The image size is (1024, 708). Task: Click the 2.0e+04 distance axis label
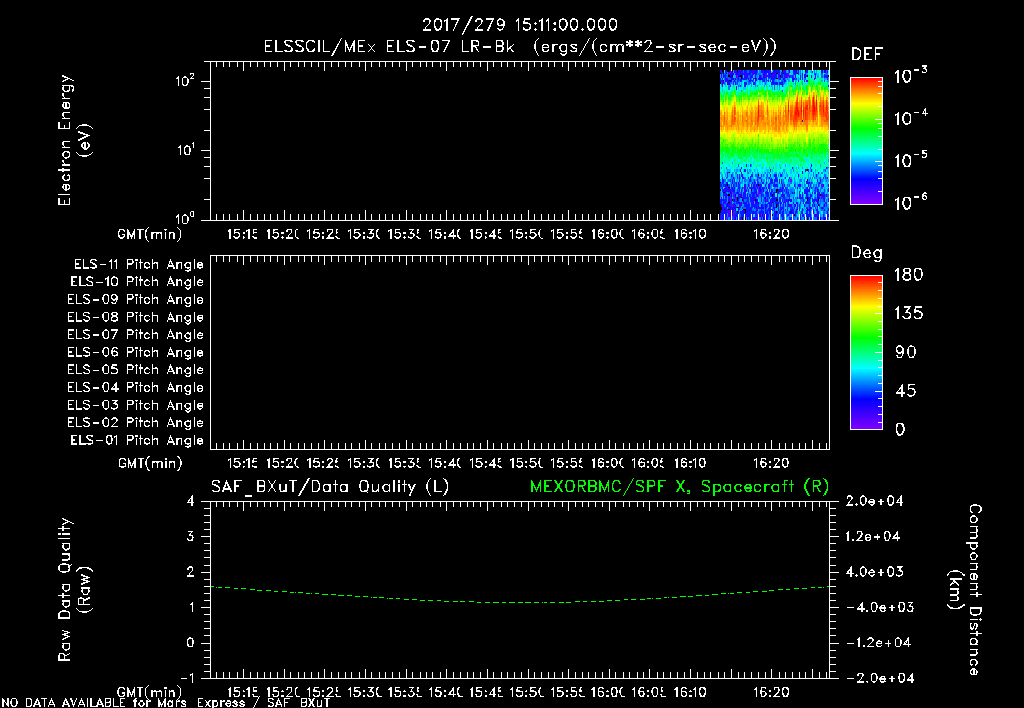tap(874, 501)
